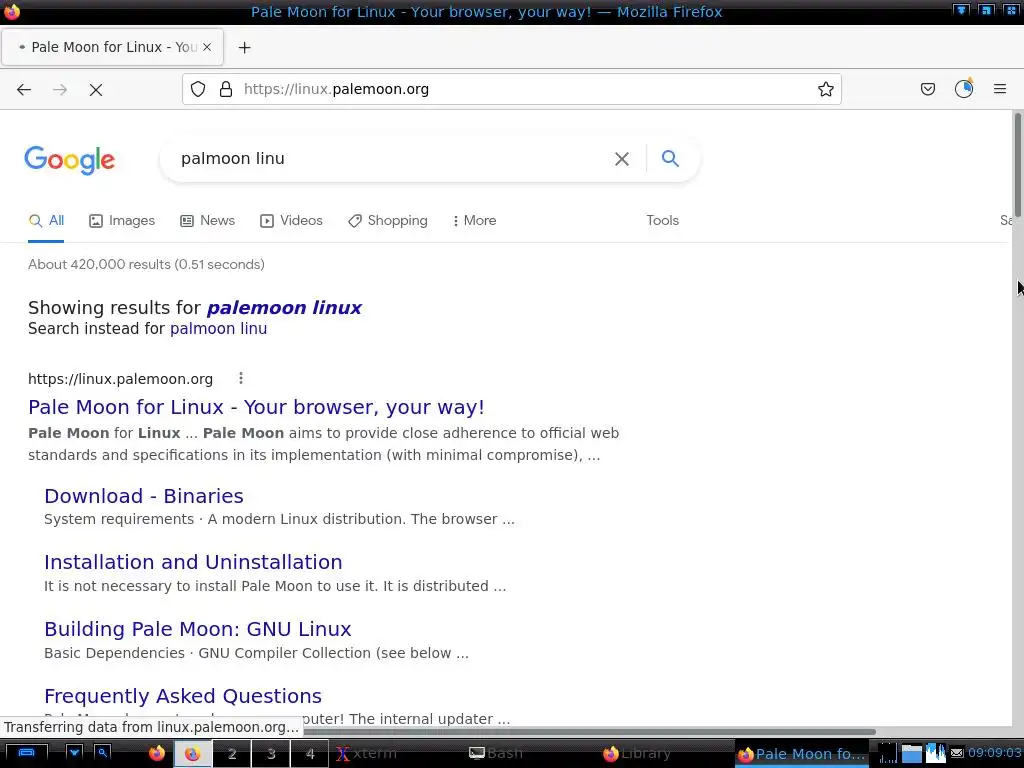Select the Pale Moon for Linux browser tab
1024x768 pixels.
112,47
